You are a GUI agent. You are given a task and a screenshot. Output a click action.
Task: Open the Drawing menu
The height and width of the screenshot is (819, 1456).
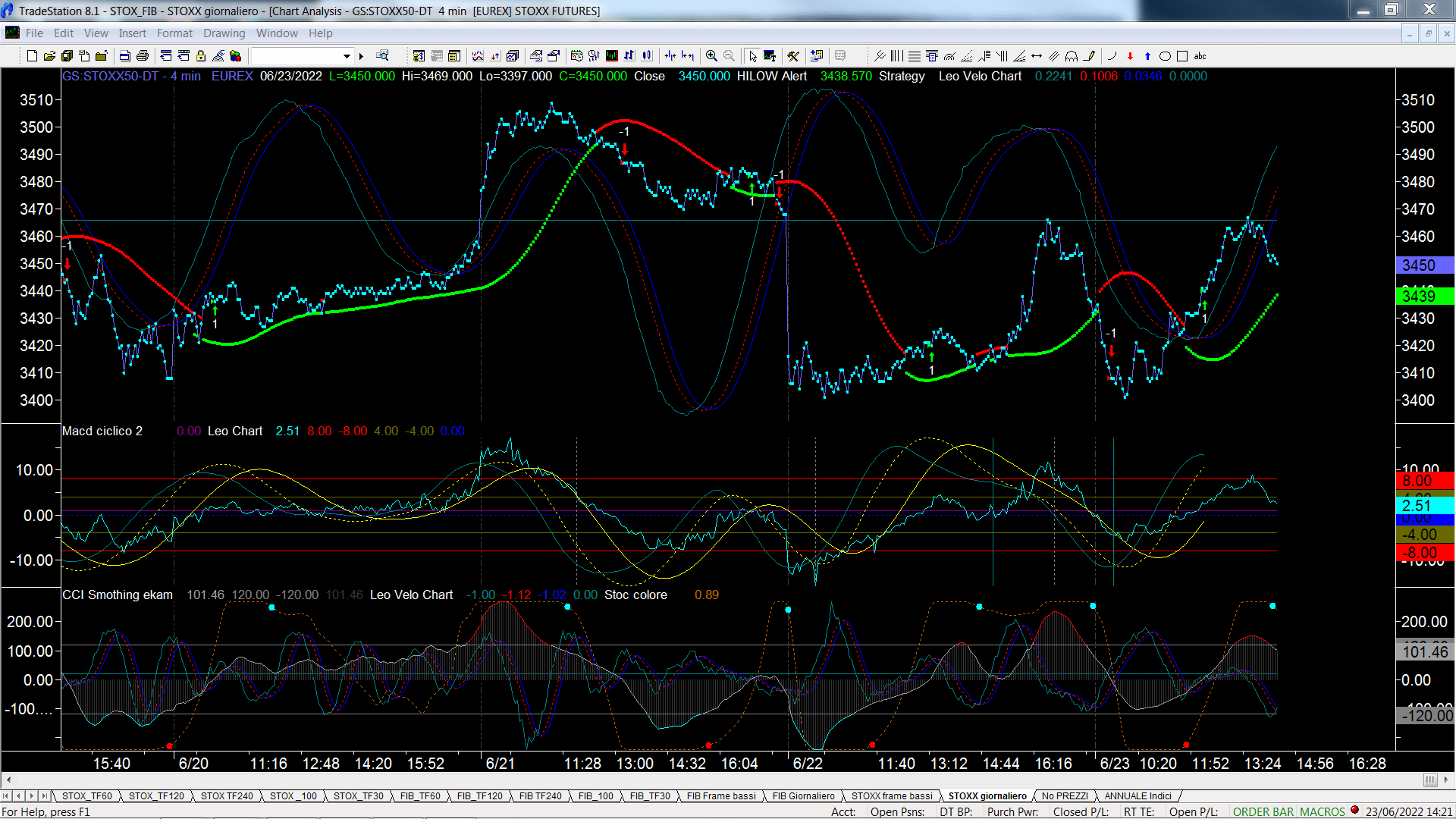224,33
